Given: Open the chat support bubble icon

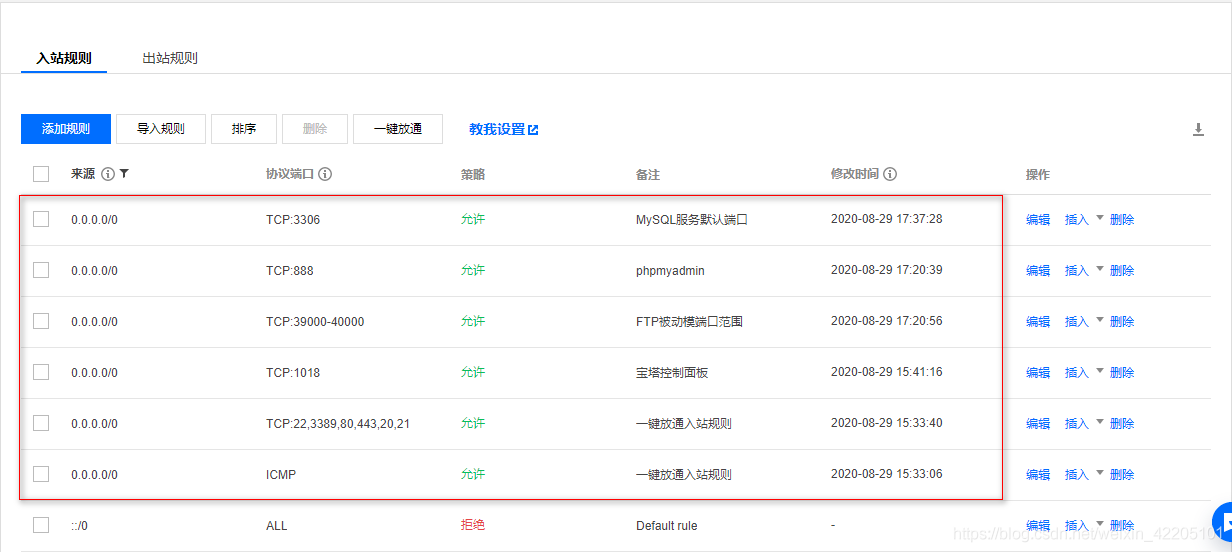Looking at the screenshot, I should point(1222,523).
